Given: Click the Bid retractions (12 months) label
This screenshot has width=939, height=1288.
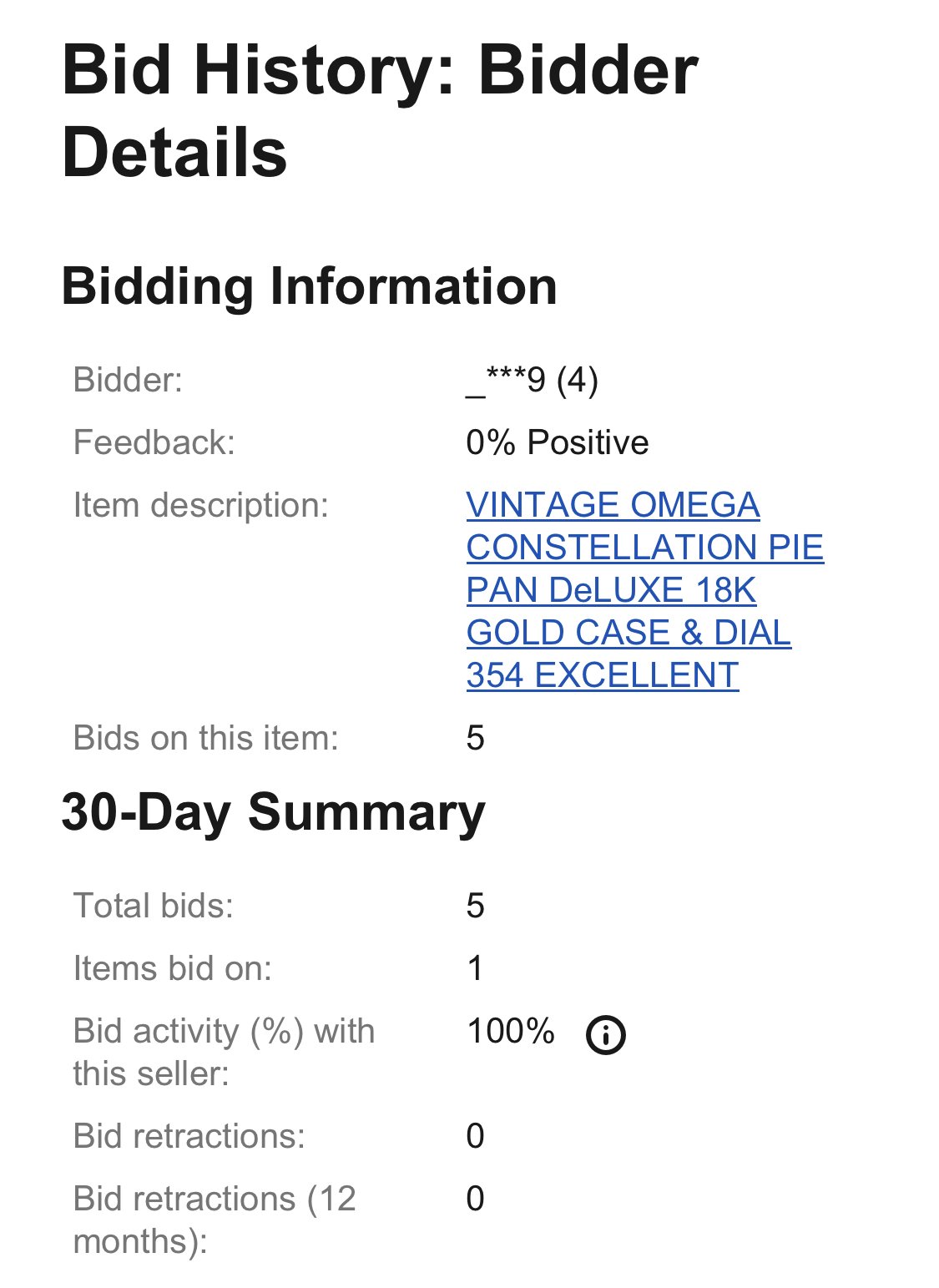Looking at the screenshot, I should pos(215,1220).
